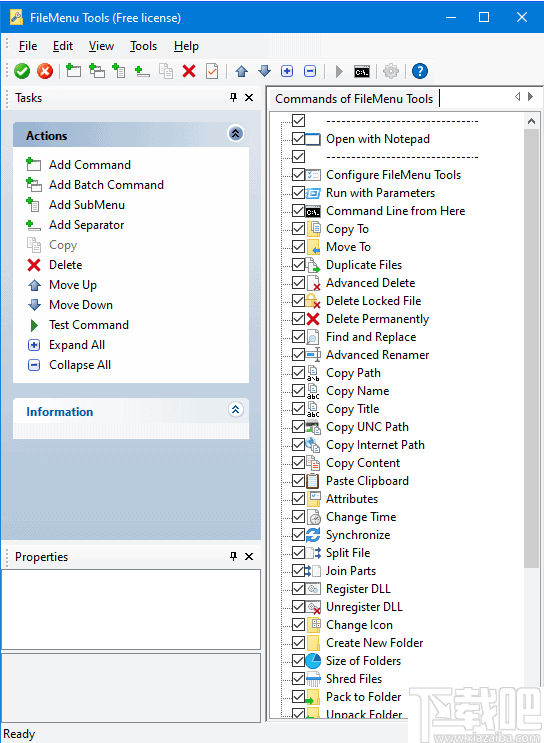Screen dimensions: 544x743
Task: Uncheck the Open with Notepad checkbox
Action: pyautogui.click(x=298, y=139)
